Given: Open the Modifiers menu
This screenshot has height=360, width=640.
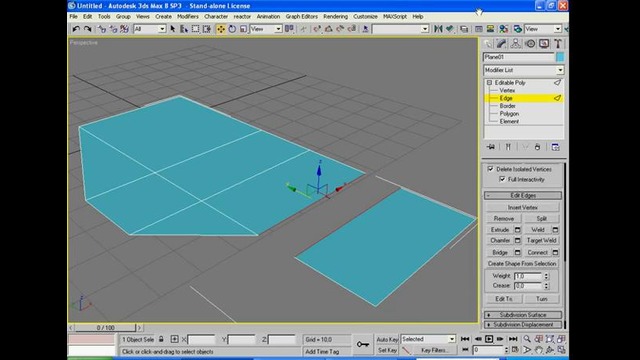Looking at the screenshot, I should click(188, 17).
